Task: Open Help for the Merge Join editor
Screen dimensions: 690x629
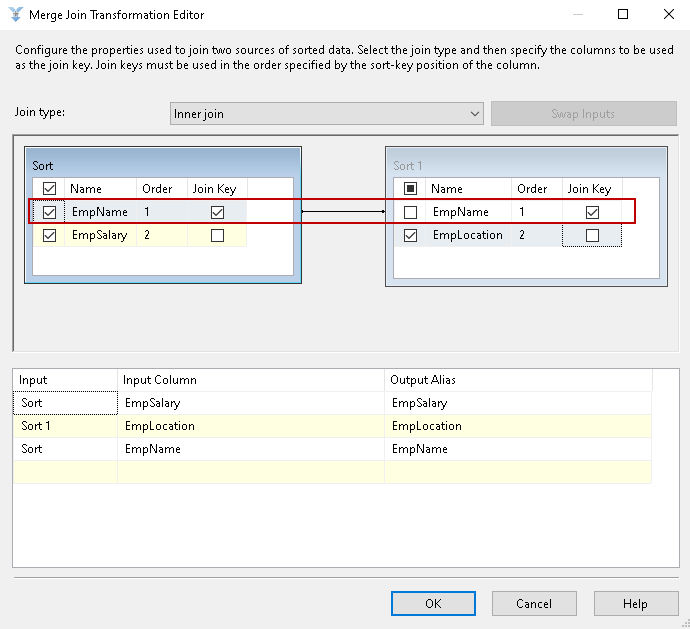Action: (636, 603)
